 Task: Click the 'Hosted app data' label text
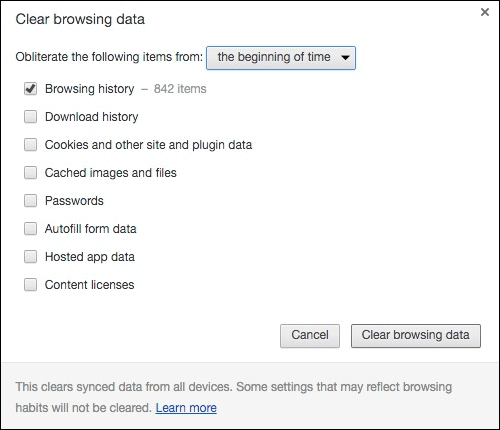click(x=90, y=257)
